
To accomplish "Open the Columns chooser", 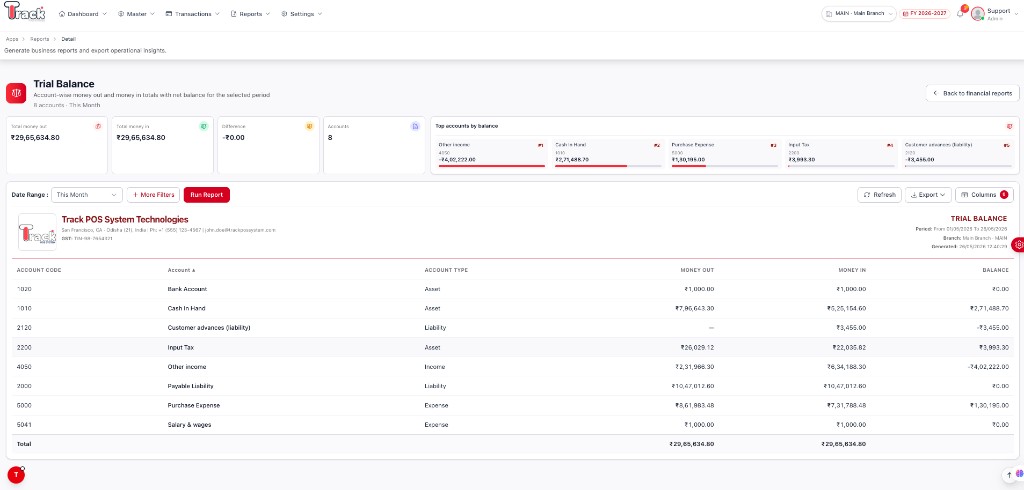I will [984, 195].
